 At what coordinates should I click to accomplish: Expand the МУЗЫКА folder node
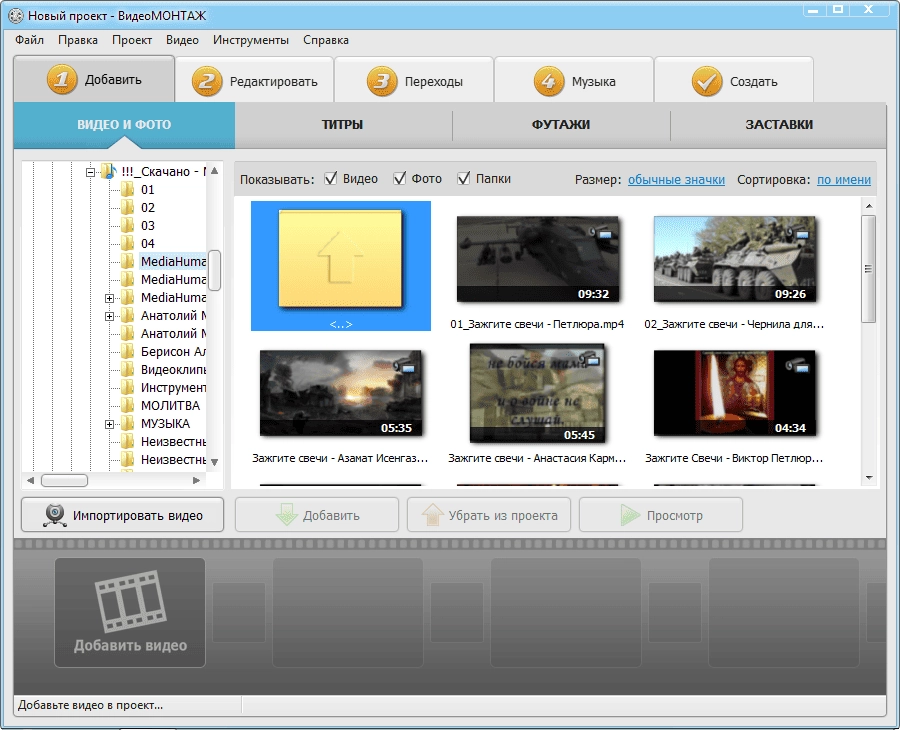point(109,424)
